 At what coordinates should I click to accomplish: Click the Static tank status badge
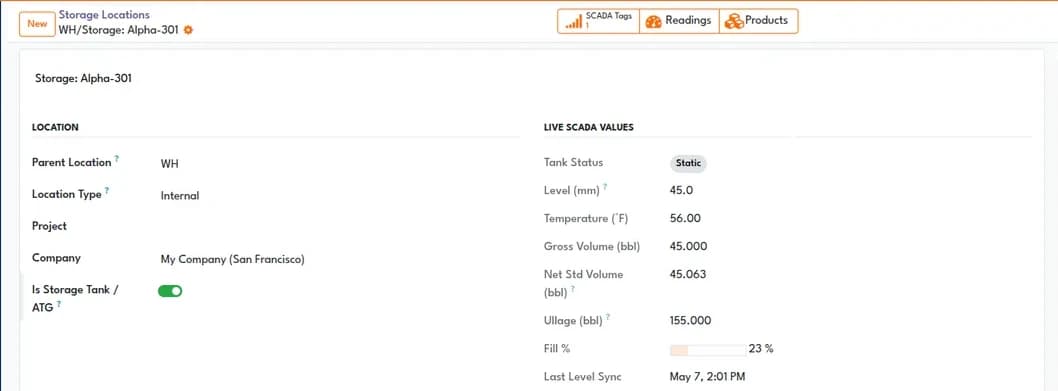coord(688,163)
